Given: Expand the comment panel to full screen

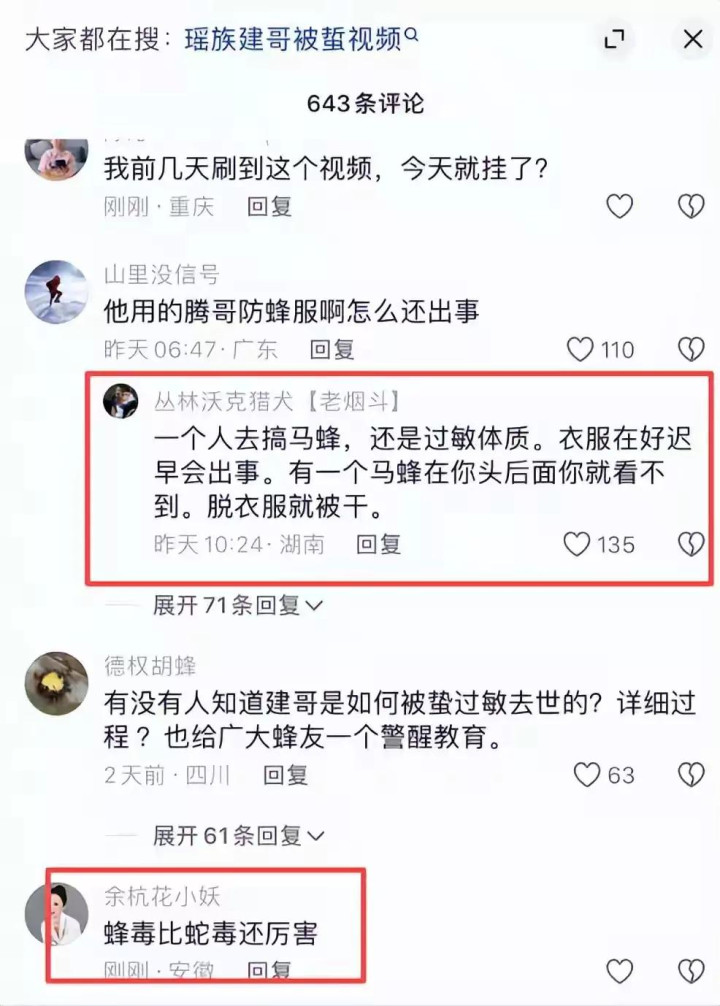Looking at the screenshot, I should pos(615,39).
